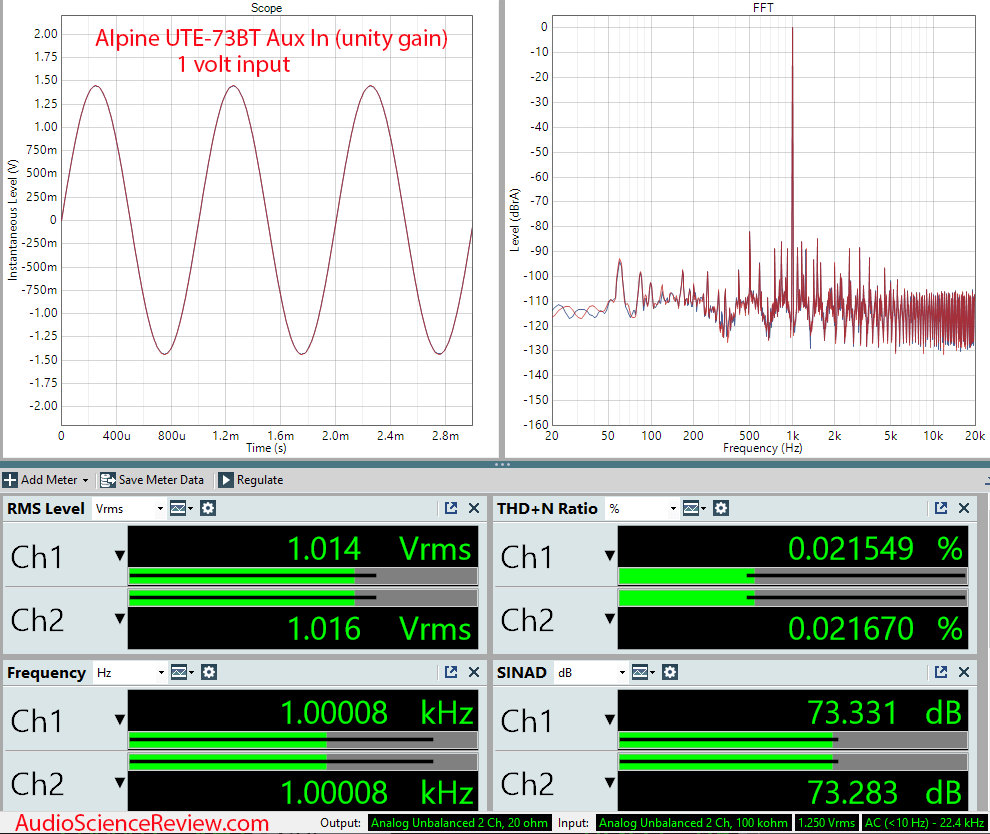Click the Regulate button
Screen dimensions: 990x834
(251, 480)
